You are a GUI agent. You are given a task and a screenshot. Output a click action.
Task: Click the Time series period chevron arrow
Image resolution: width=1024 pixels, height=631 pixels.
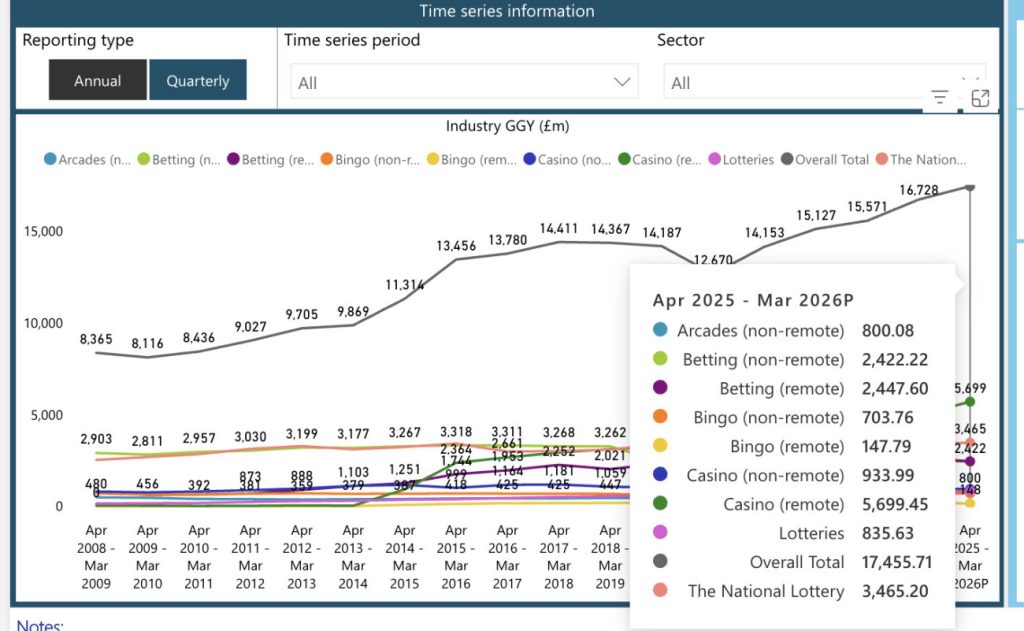point(622,82)
